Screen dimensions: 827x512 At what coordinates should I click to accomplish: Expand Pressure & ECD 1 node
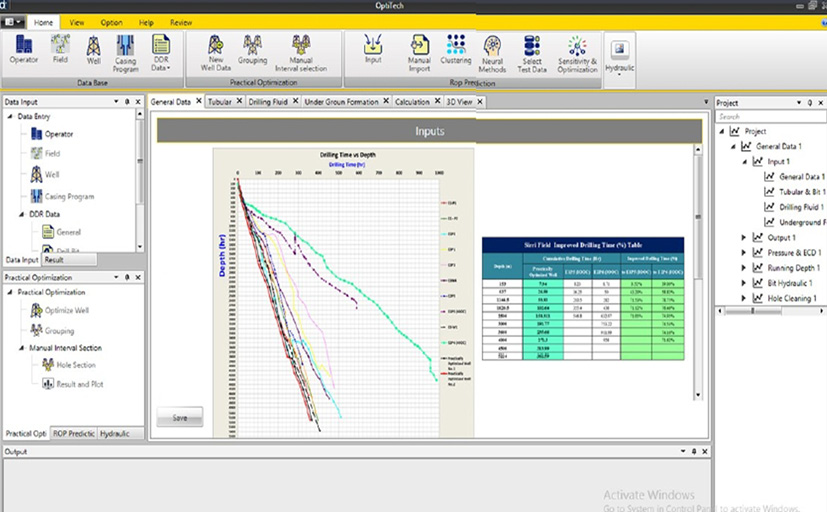coord(743,253)
